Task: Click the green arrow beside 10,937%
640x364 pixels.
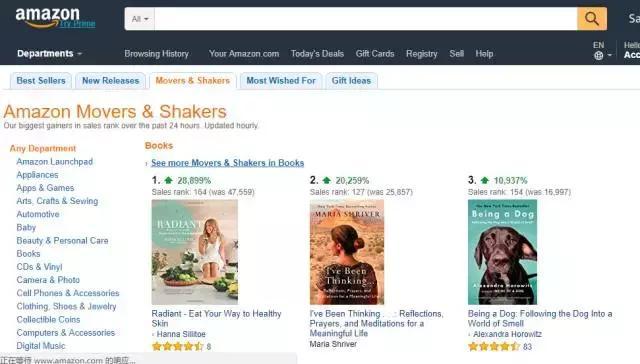Action: point(484,180)
